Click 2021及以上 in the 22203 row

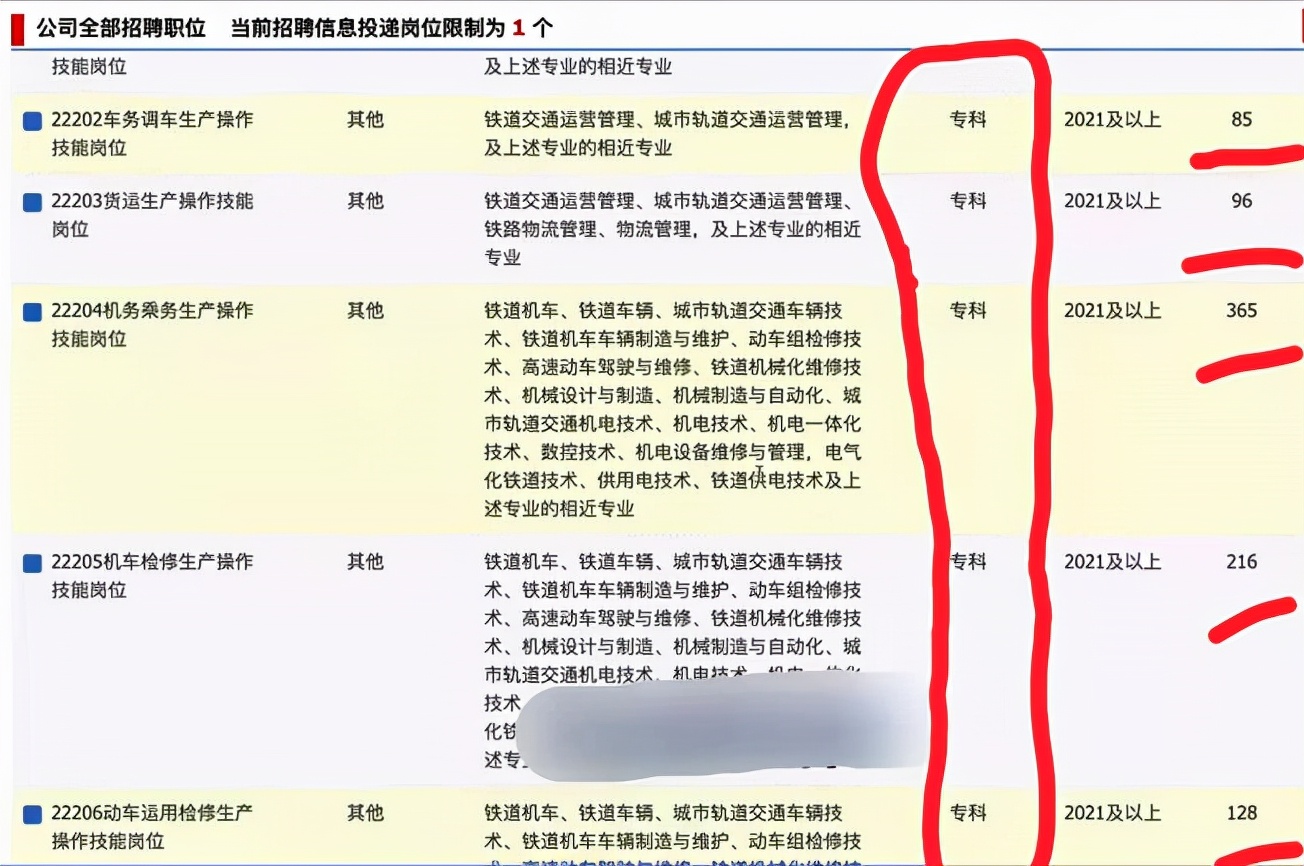click(1112, 201)
